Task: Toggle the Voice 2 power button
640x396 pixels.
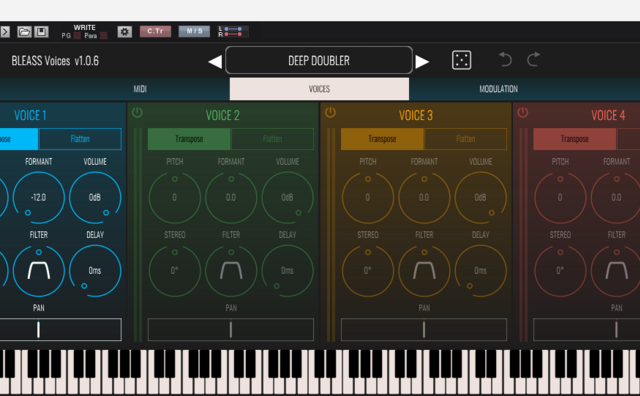Action: (x=137, y=112)
